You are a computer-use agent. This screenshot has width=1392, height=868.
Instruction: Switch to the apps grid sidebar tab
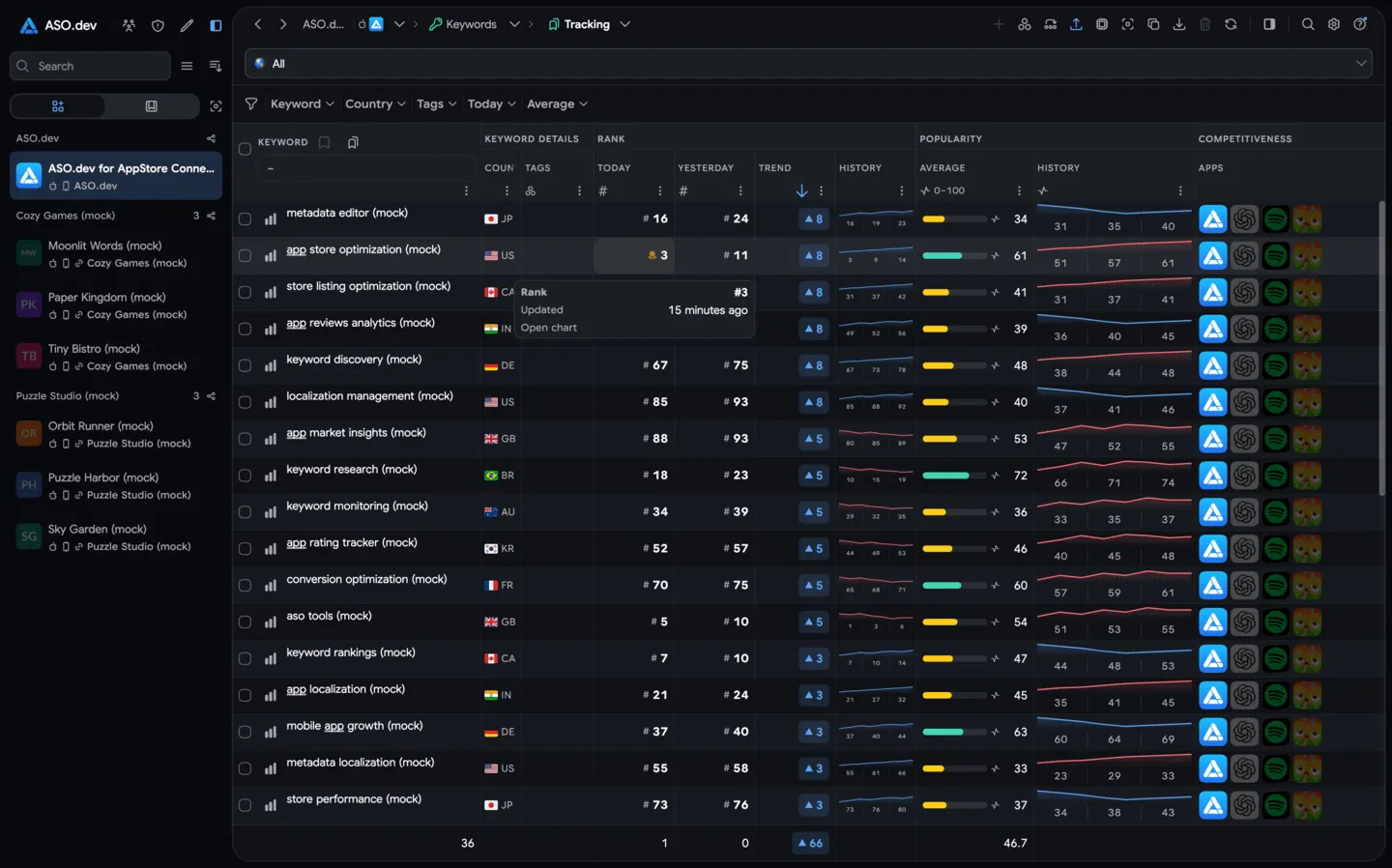pyautogui.click(x=58, y=106)
